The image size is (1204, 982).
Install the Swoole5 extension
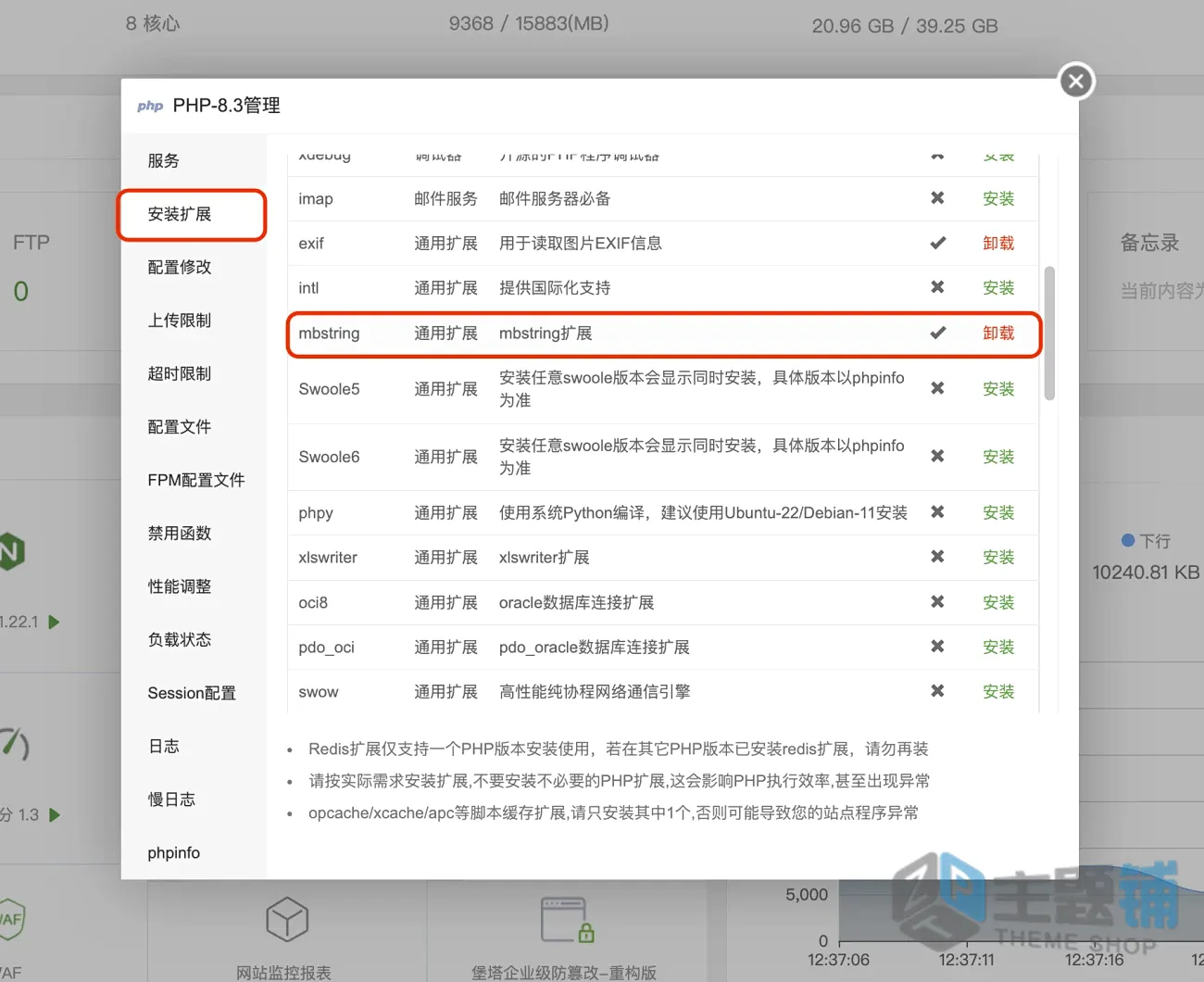click(998, 389)
